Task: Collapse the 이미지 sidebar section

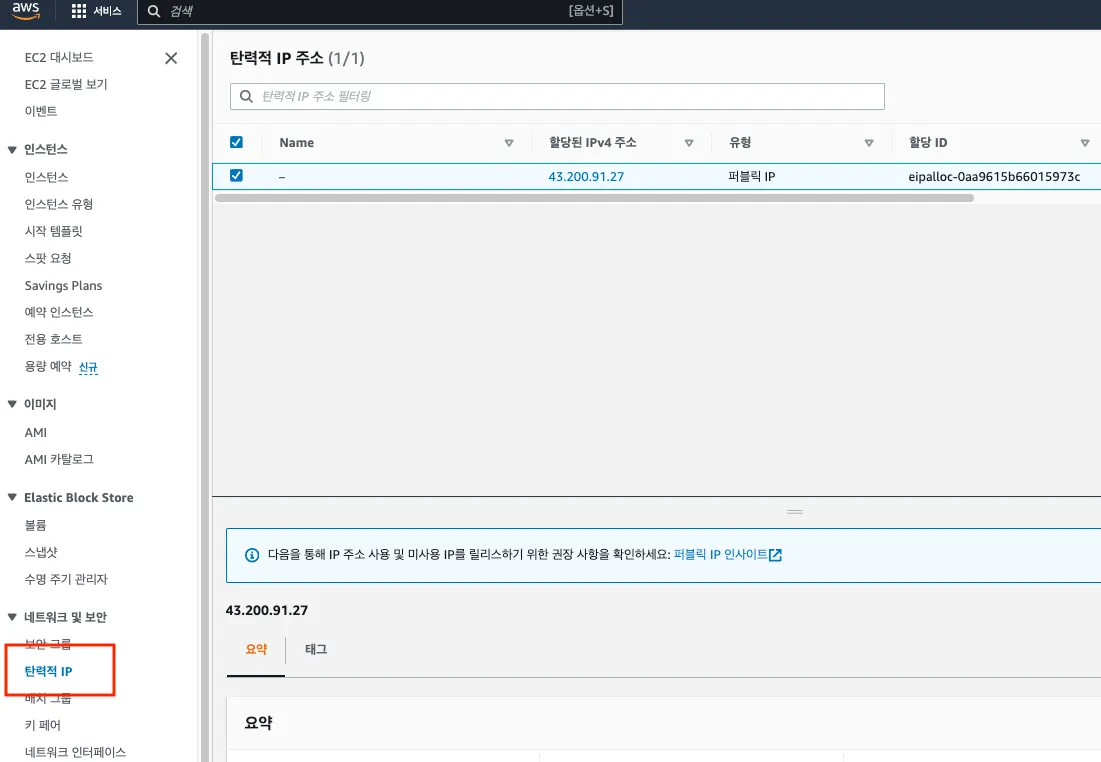Action: point(12,404)
